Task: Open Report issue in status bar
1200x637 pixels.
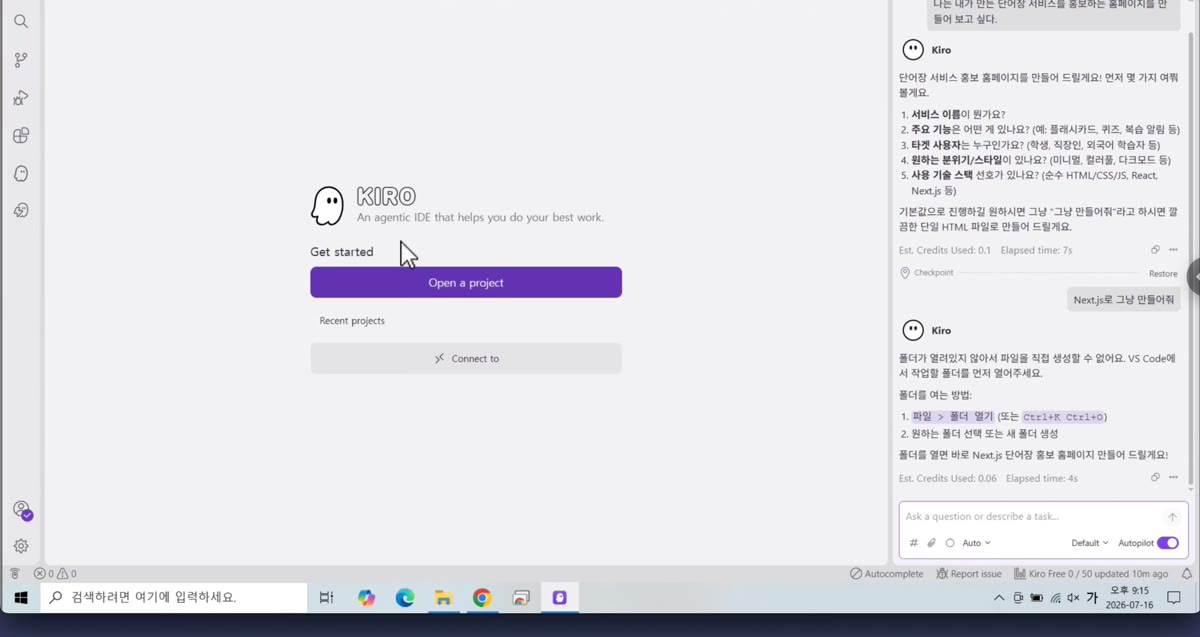Action: (969, 574)
